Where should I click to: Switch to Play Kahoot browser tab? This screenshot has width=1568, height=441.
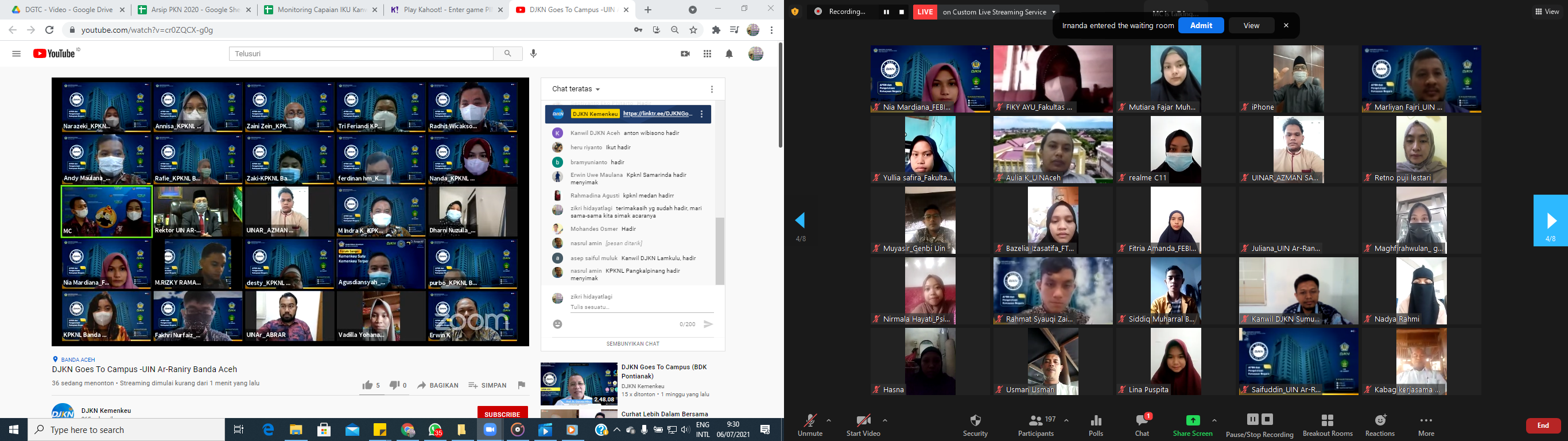pyautogui.click(x=441, y=10)
